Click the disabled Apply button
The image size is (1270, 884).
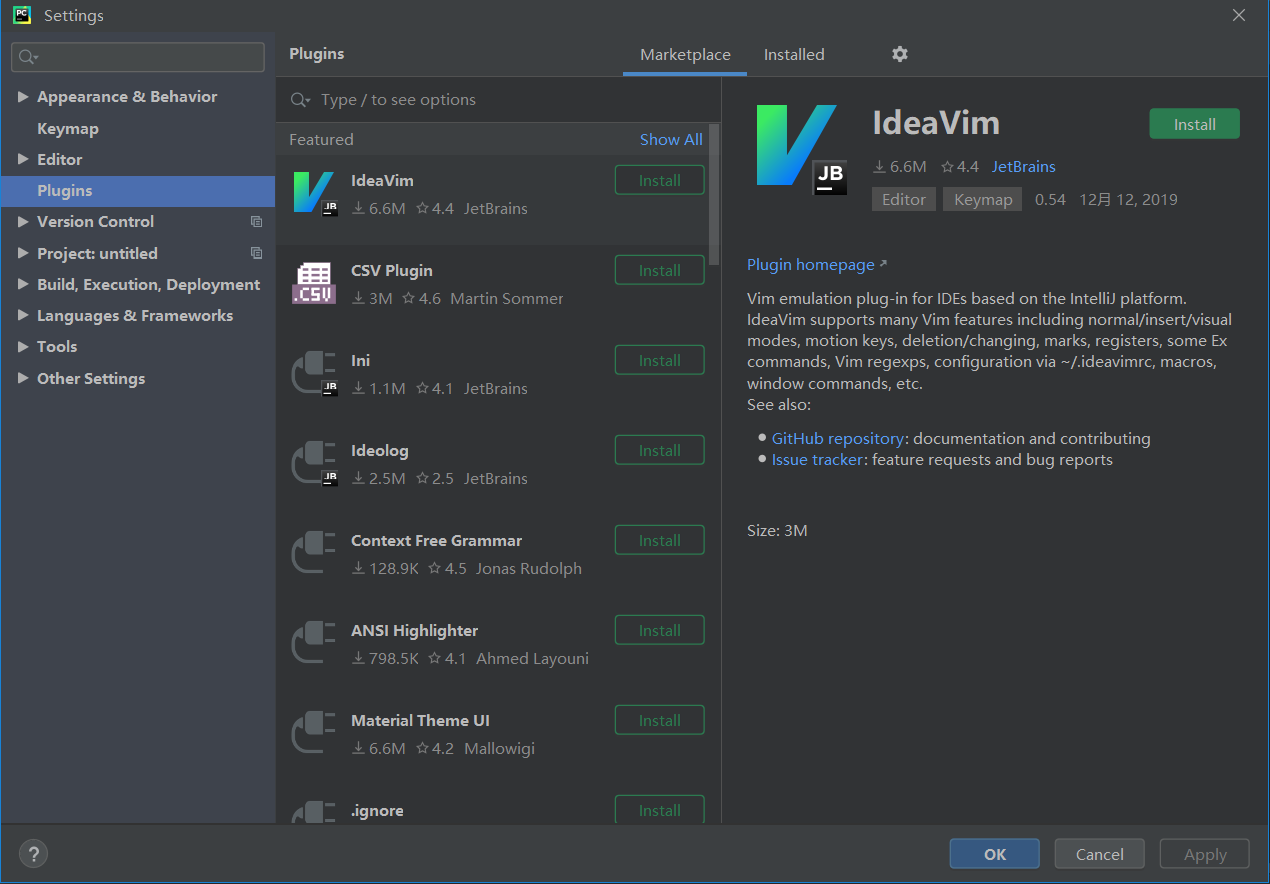tap(1205, 854)
